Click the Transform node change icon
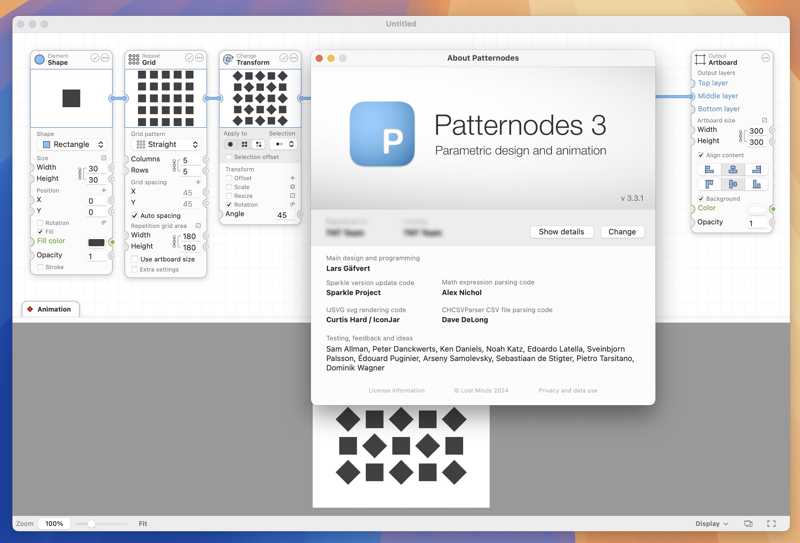The width and height of the screenshot is (800, 543). click(228, 59)
